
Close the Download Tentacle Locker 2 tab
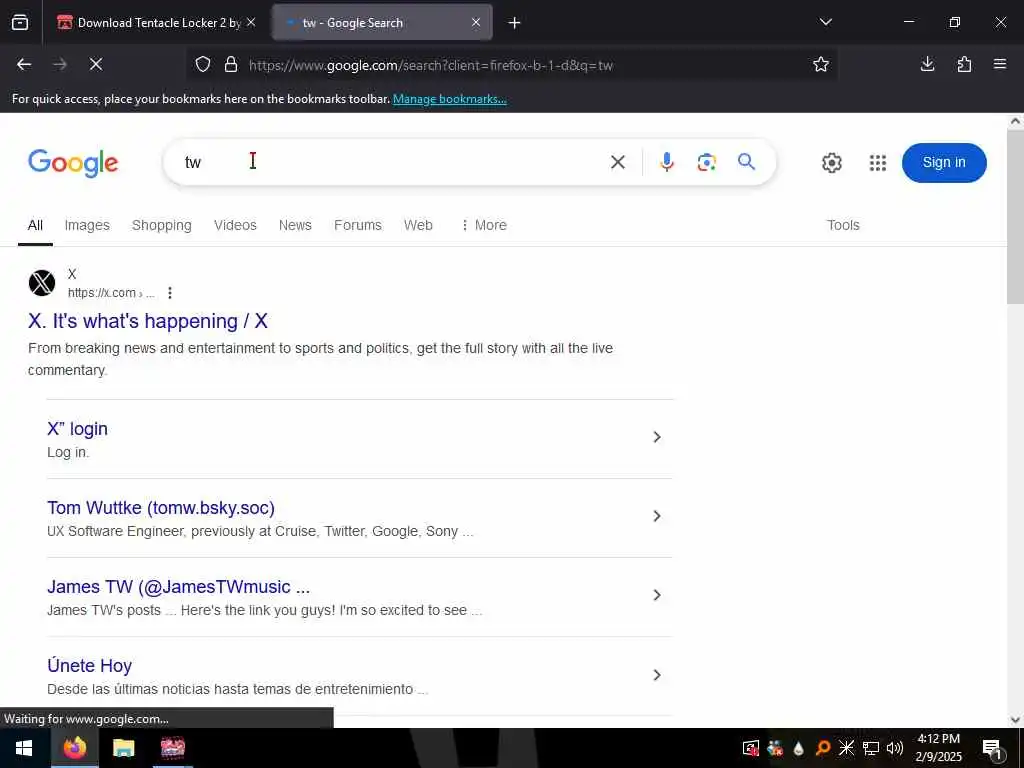coord(251,22)
